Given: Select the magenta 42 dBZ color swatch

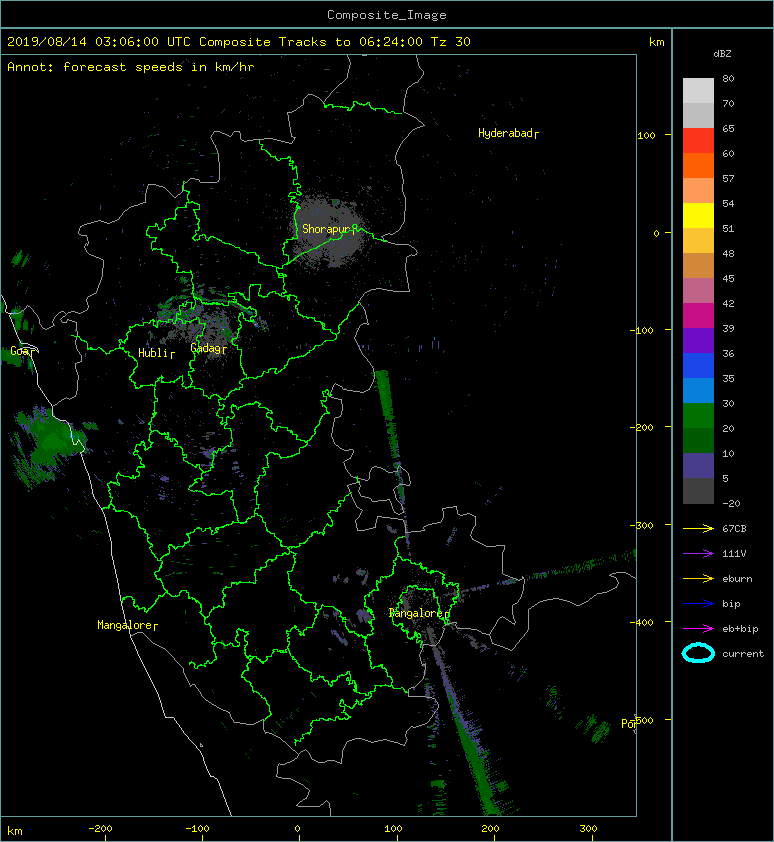Looking at the screenshot, I should point(698,315).
